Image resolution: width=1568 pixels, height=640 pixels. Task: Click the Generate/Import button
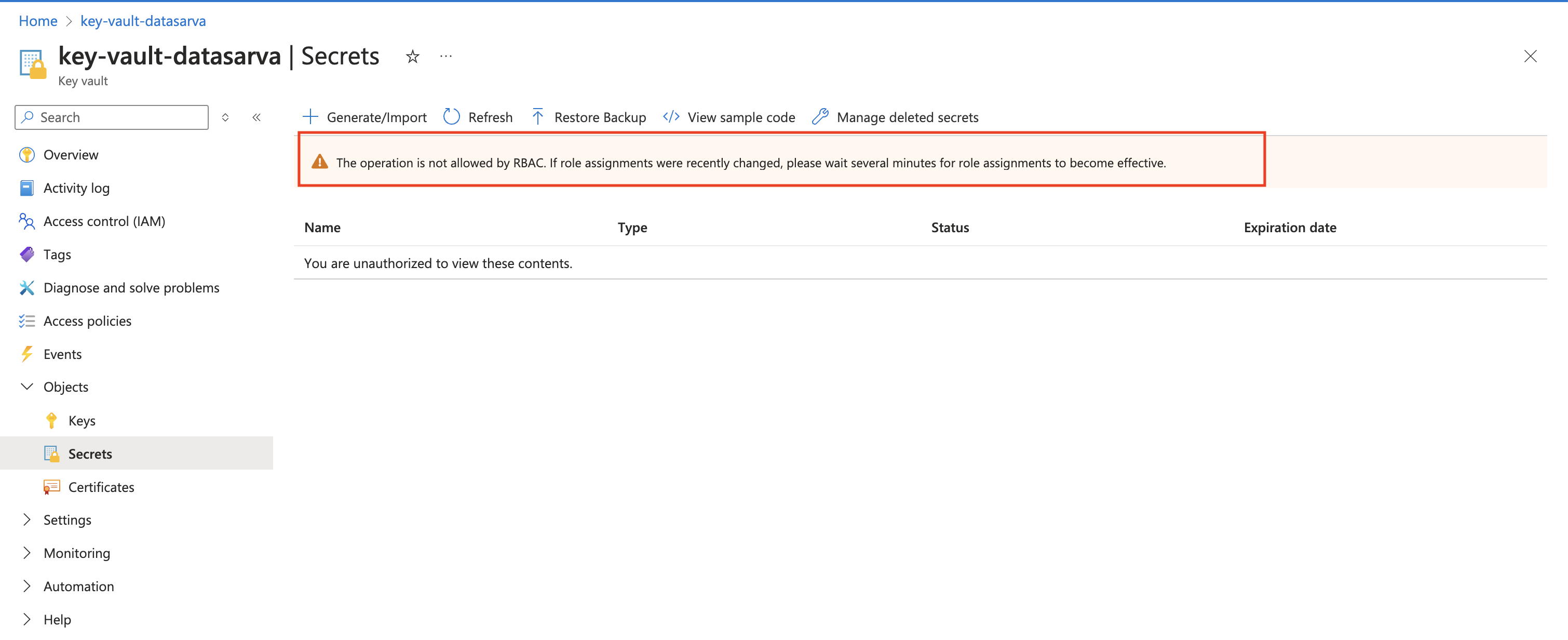tap(364, 117)
